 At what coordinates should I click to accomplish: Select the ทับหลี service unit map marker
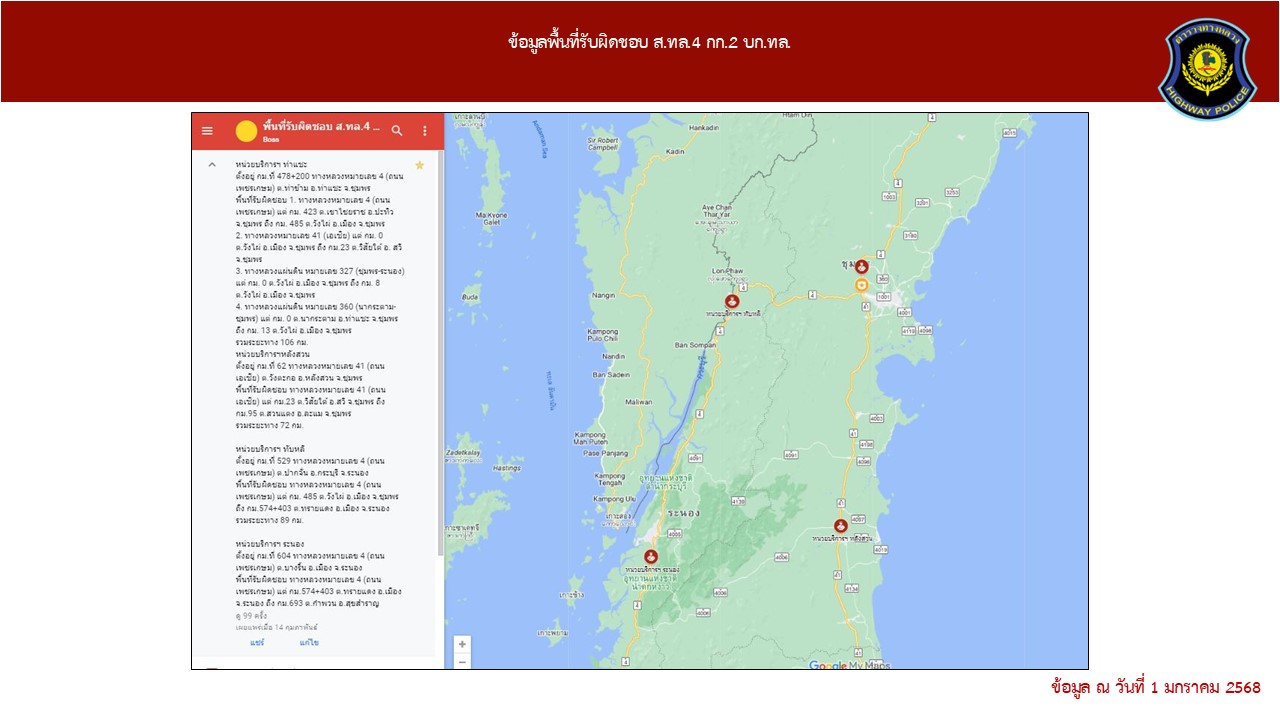point(732,301)
